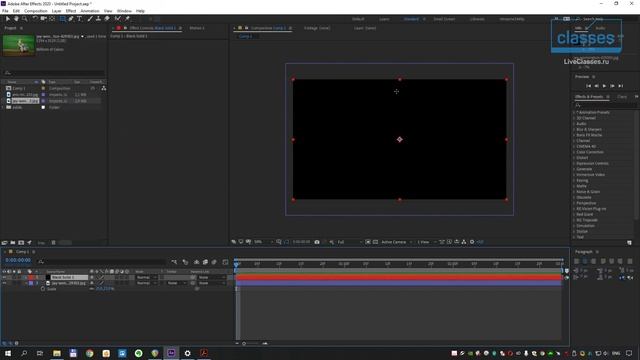The image size is (640, 360).
Task: Open blending mode dropdown for Black Solid 1
Action: click(x=147, y=278)
